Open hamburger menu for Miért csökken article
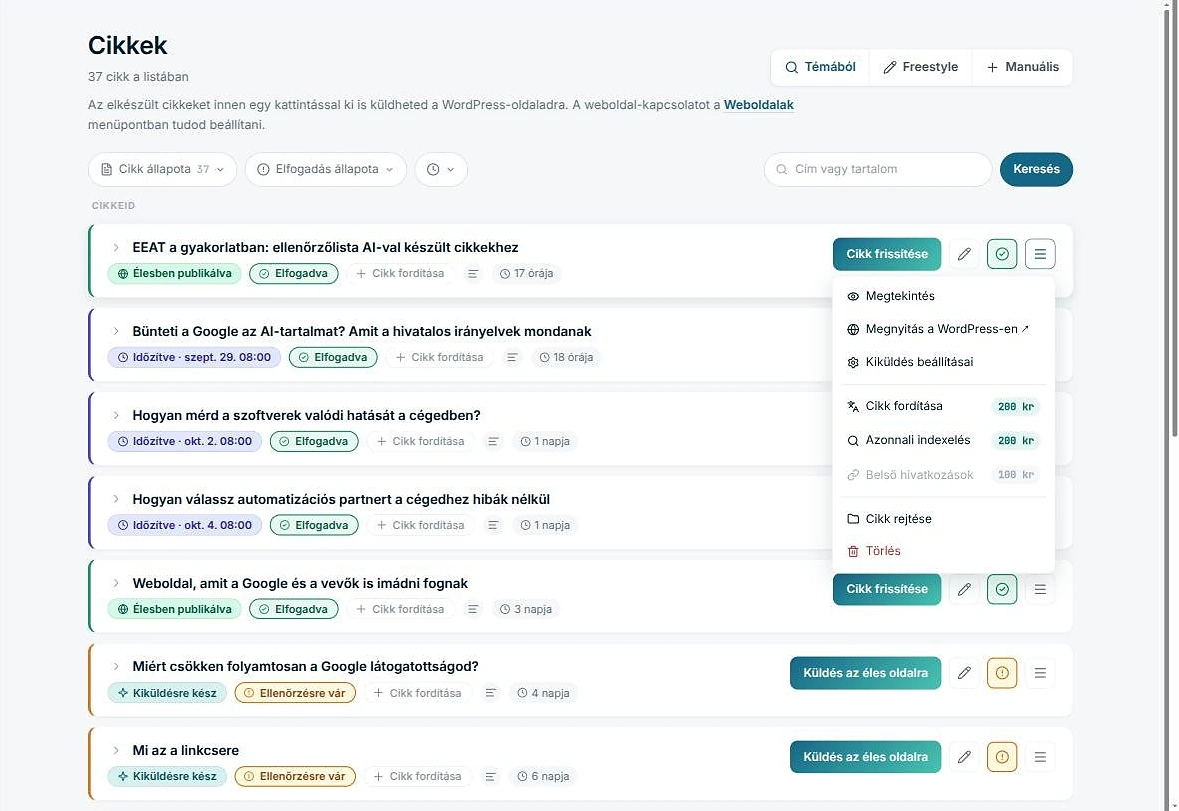 tap(1040, 673)
